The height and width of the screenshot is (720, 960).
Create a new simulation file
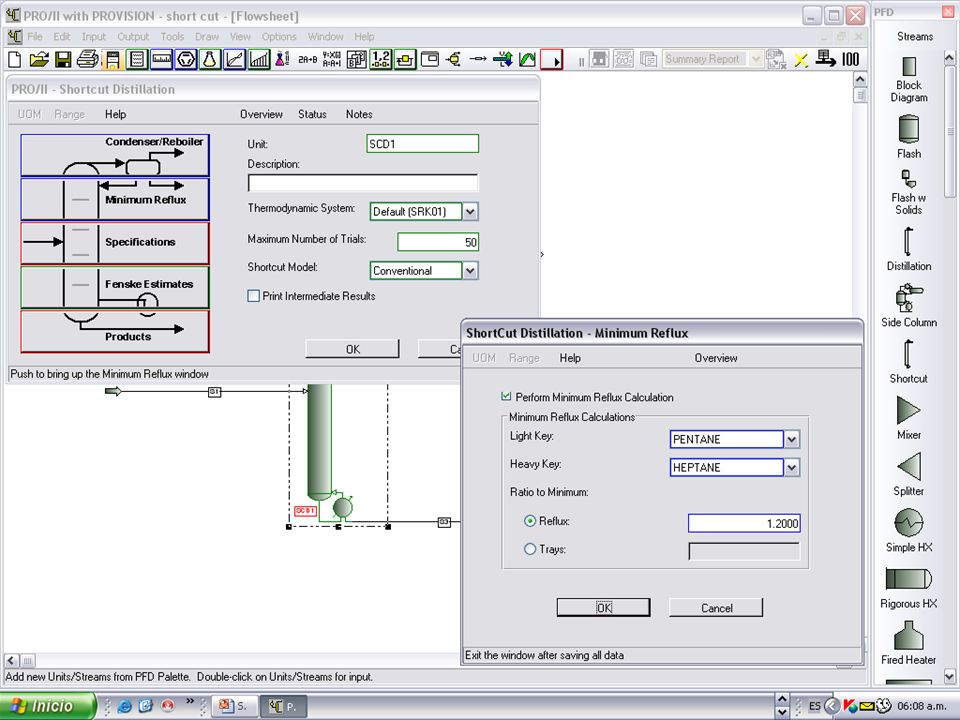tap(15, 59)
